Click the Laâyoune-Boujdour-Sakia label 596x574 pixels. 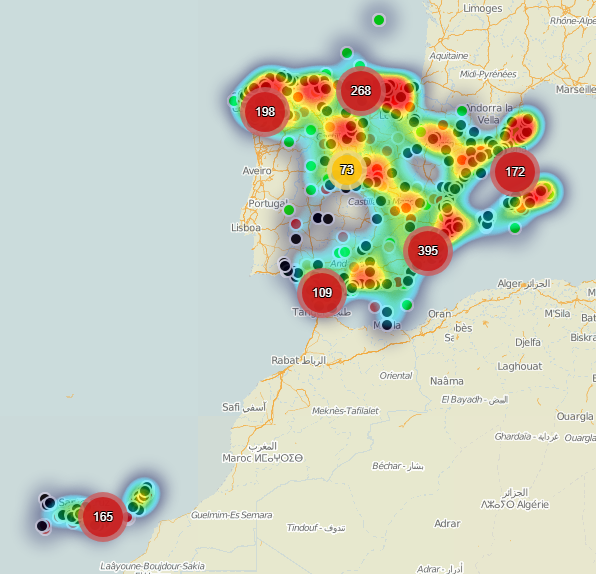coord(152,566)
